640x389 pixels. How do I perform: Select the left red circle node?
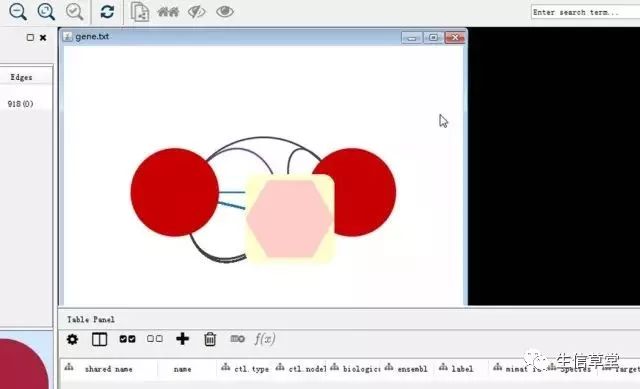pyautogui.click(x=175, y=192)
